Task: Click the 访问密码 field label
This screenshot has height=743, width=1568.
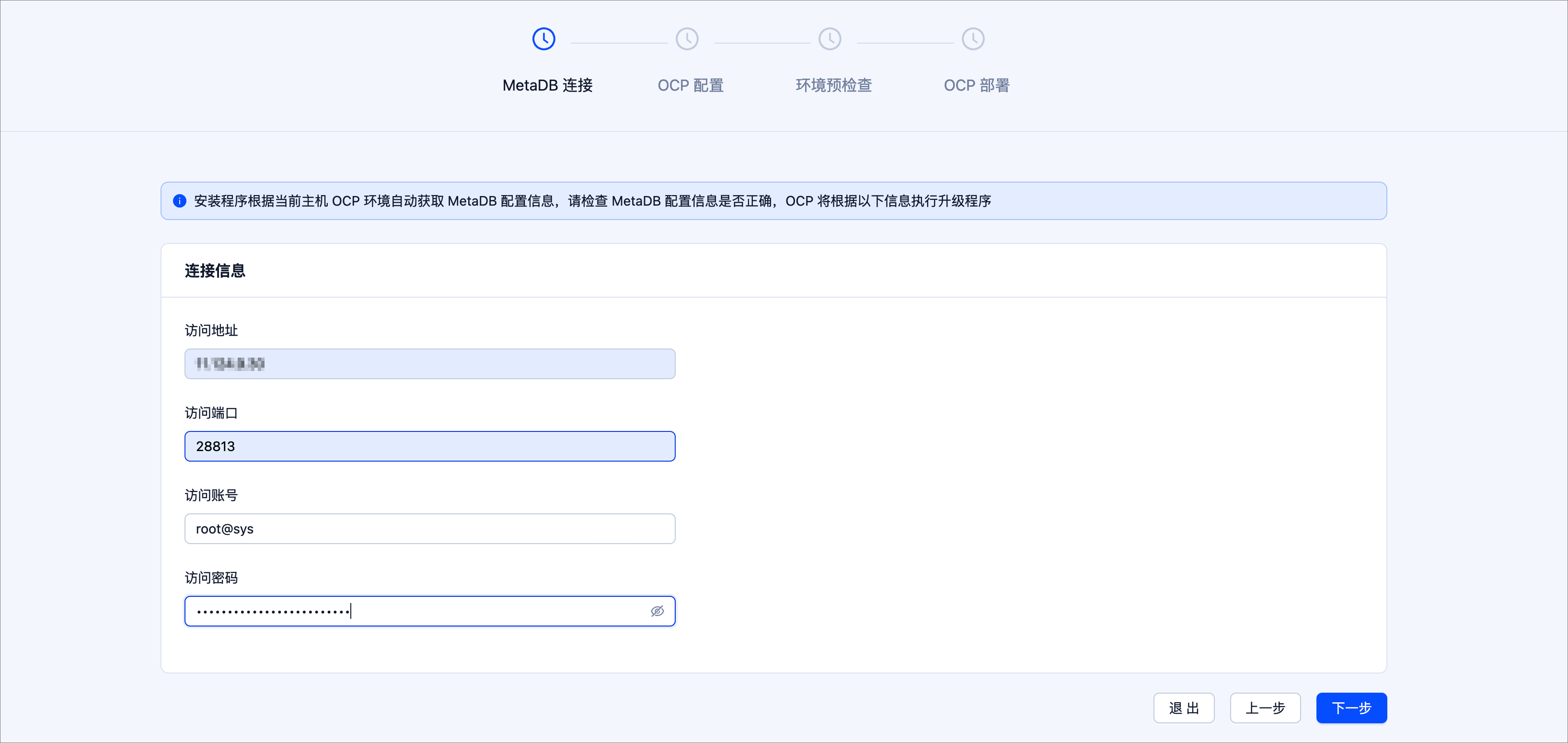Action: pyautogui.click(x=211, y=577)
